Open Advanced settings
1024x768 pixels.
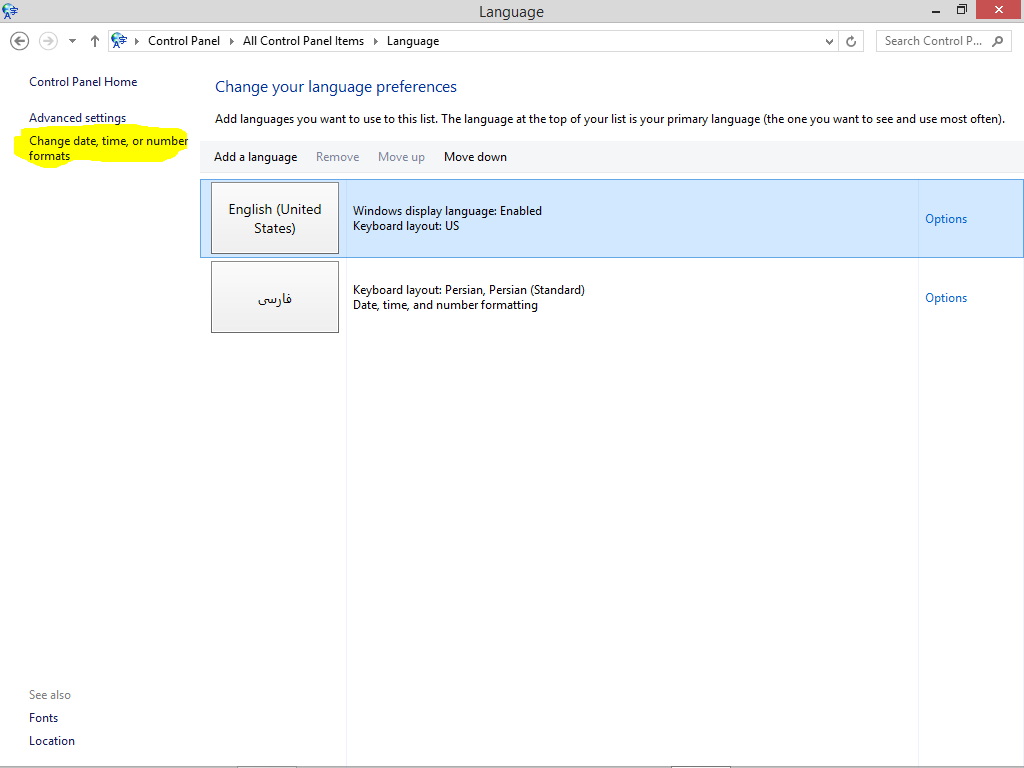78,118
